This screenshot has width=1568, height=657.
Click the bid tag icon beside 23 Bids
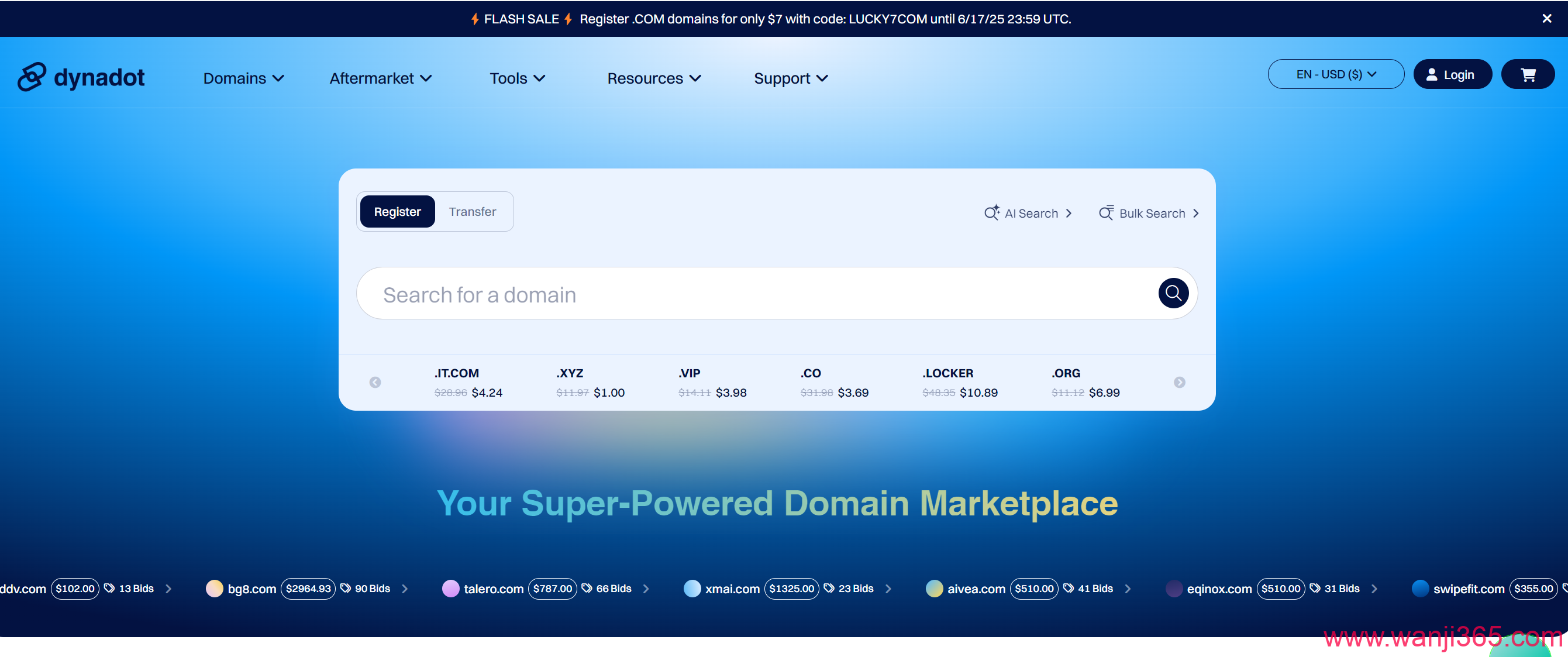pyautogui.click(x=829, y=588)
